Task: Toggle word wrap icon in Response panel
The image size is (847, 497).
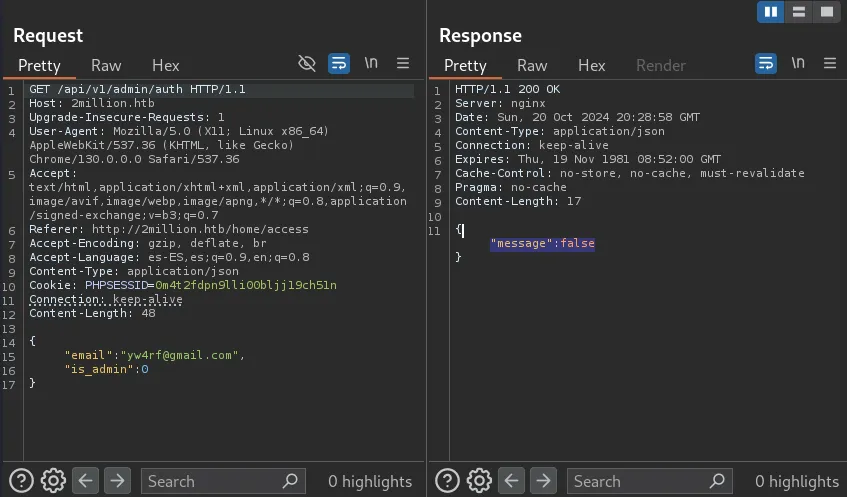Action: pos(766,64)
